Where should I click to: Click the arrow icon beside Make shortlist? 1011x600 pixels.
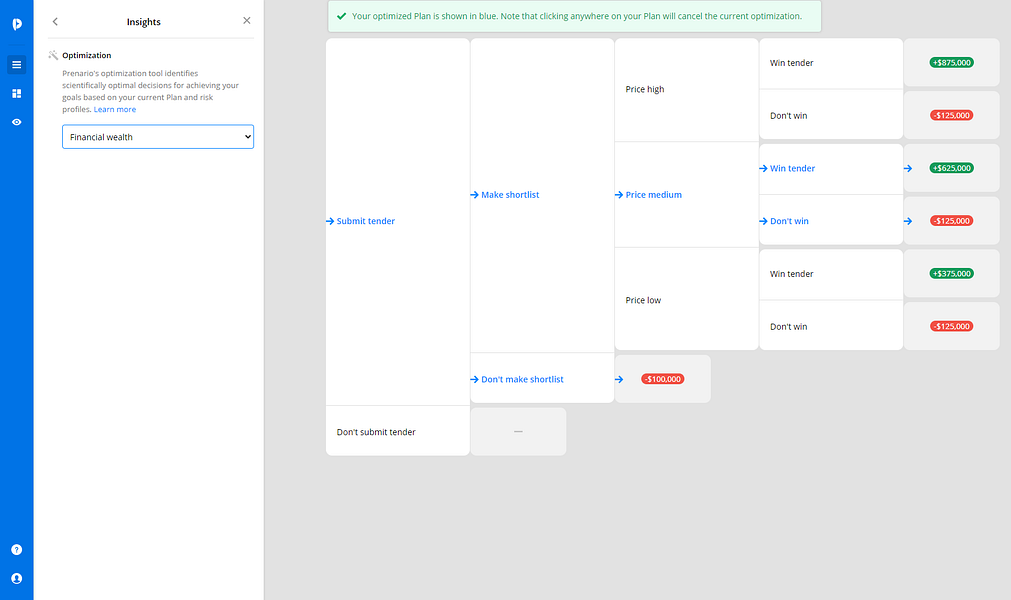pyautogui.click(x=475, y=195)
